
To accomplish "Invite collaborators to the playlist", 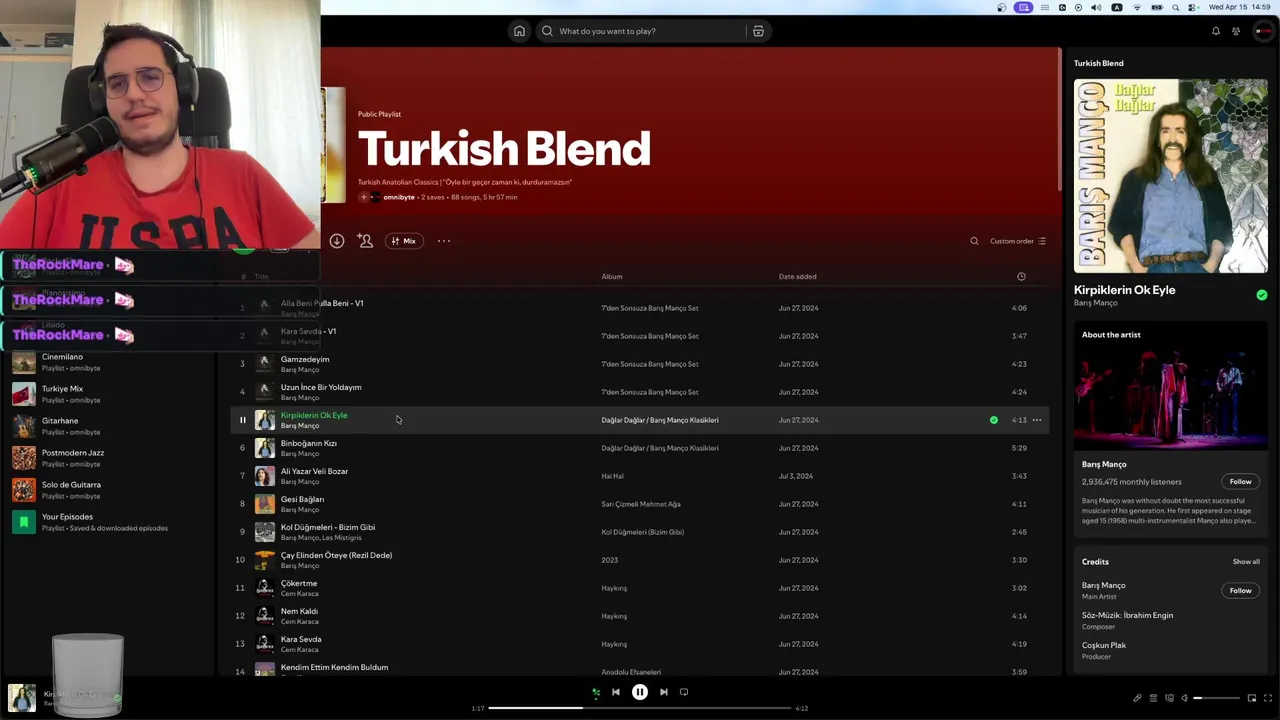I will [x=365, y=241].
